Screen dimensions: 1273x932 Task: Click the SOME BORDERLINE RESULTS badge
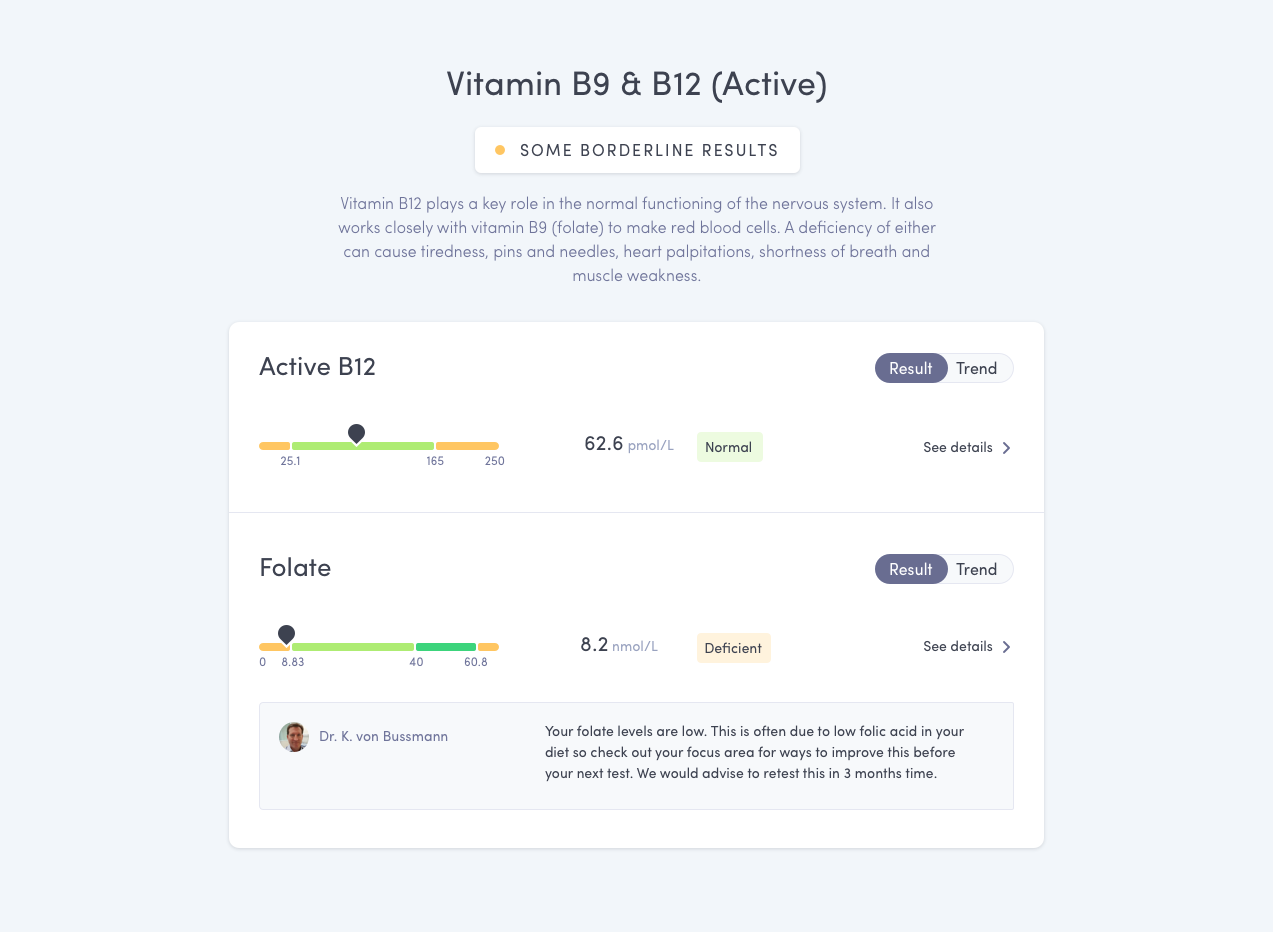pyautogui.click(x=637, y=149)
